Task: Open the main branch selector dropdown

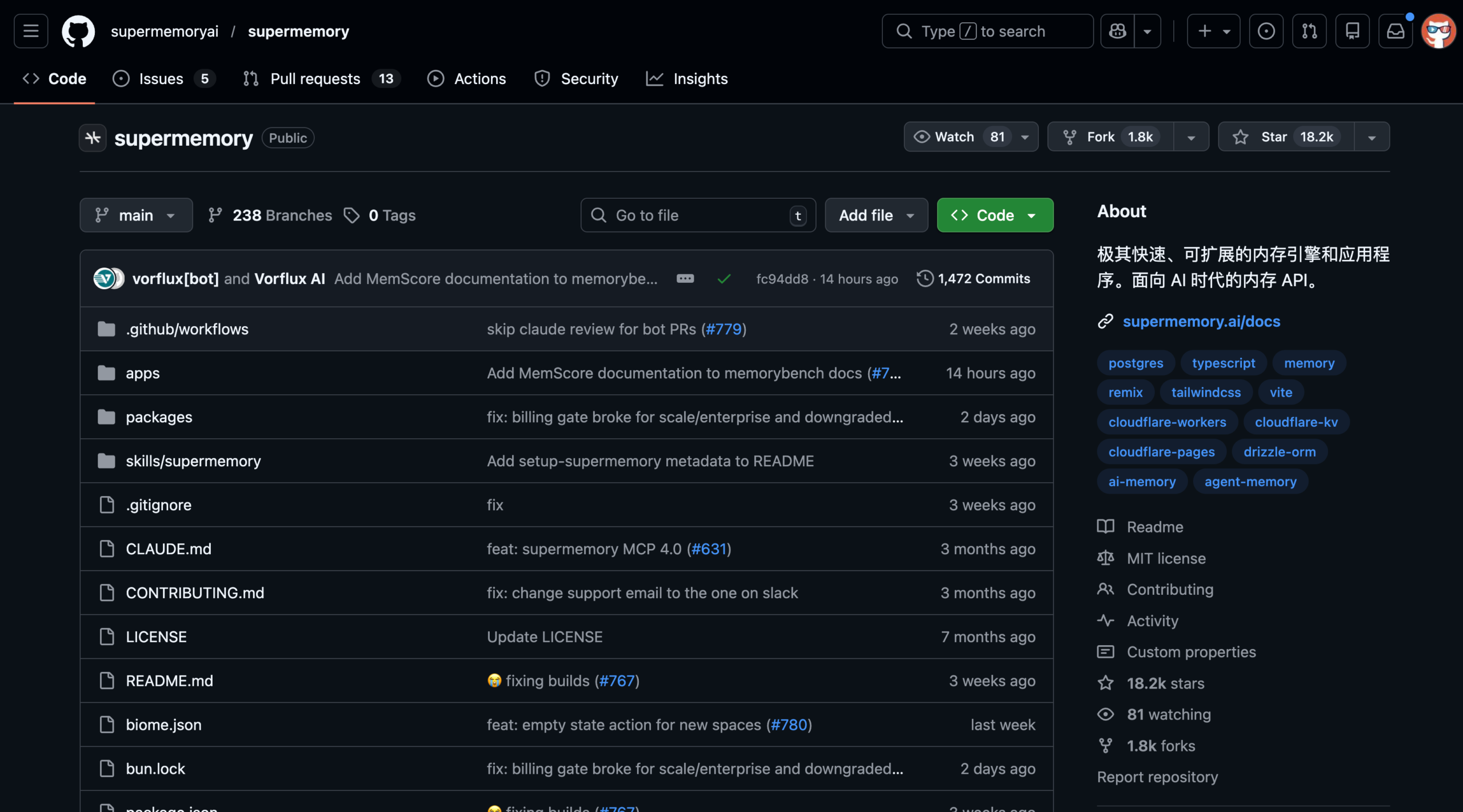Action: click(136, 215)
